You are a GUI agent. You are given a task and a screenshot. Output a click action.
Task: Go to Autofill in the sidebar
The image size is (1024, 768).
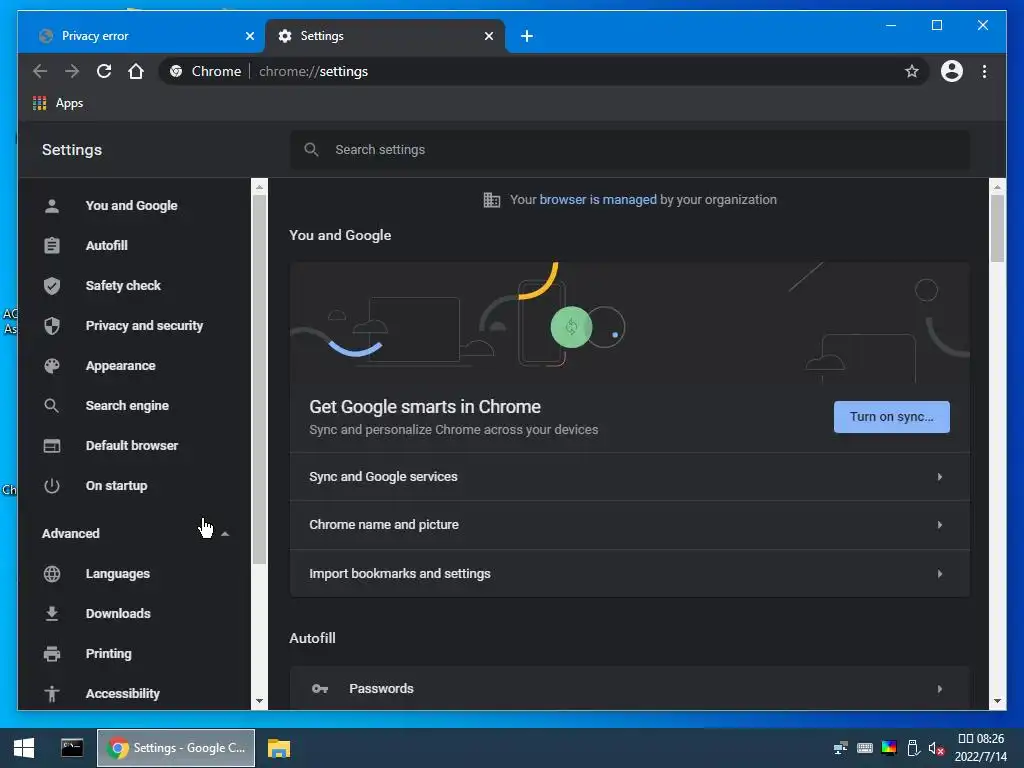tap(106, 246)
